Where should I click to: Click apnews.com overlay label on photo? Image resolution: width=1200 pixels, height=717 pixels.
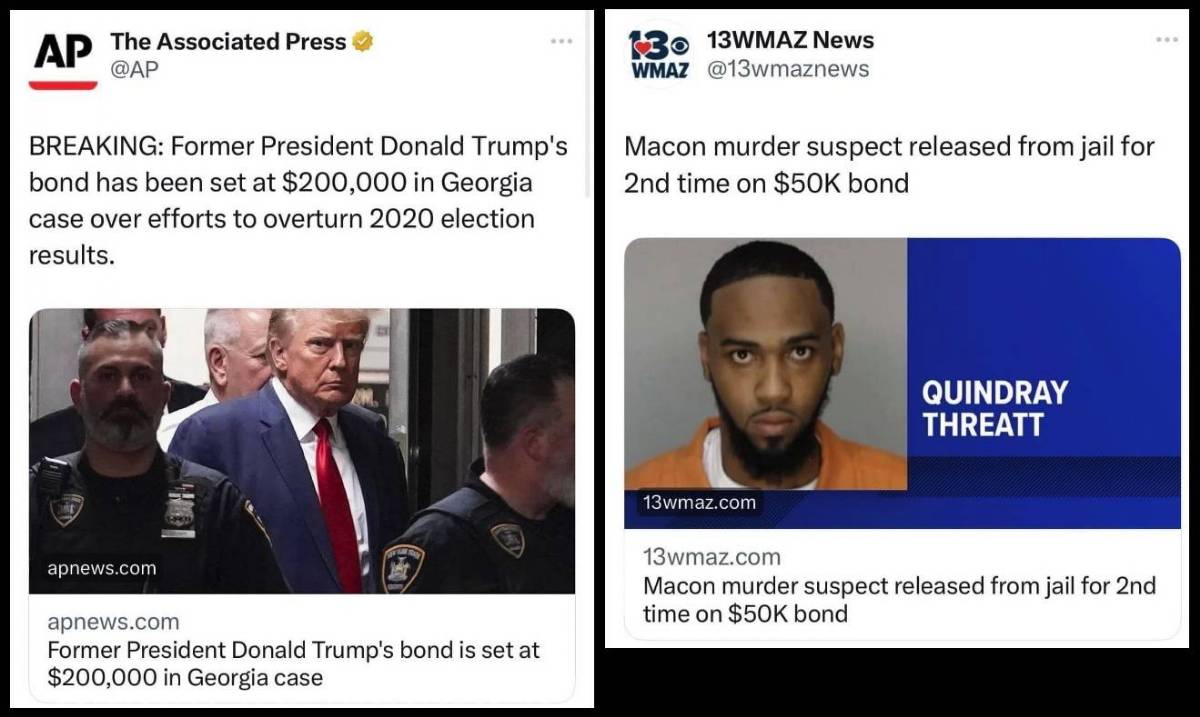102,569
